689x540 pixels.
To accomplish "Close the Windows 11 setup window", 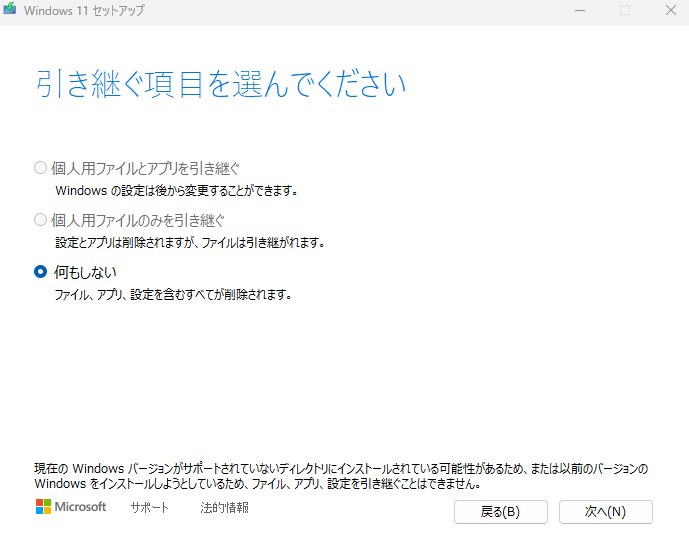I will 671,10.
